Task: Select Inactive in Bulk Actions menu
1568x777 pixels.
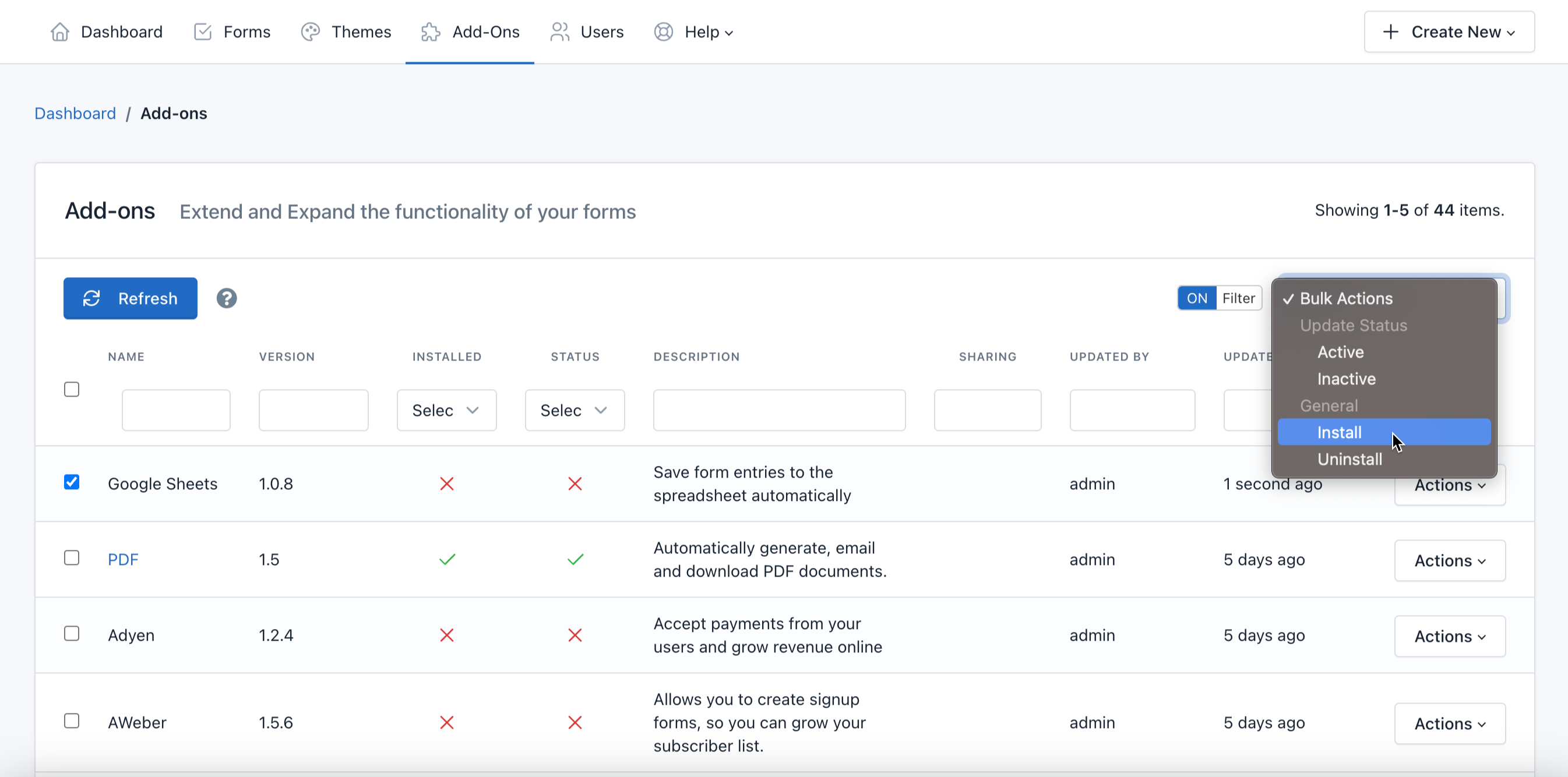Action: (1346, 379)
